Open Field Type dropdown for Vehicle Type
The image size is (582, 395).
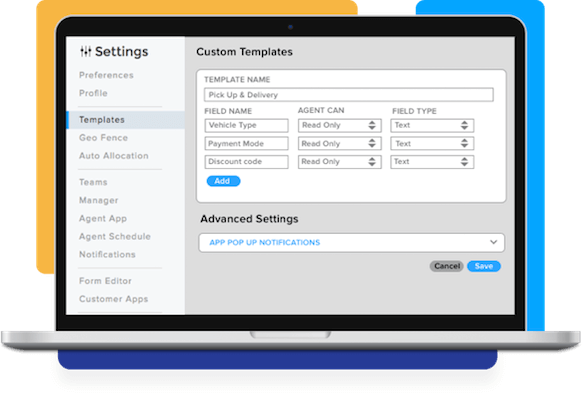click(x=432, y=125)
